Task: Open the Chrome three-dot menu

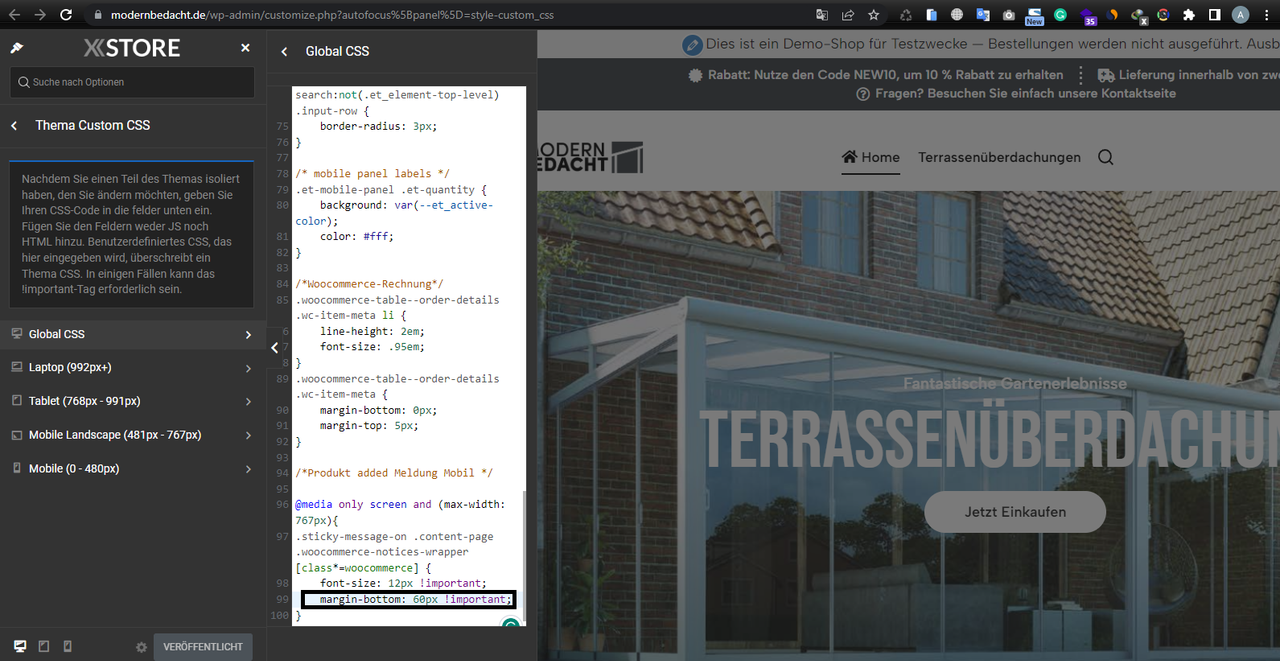Action: coord(1267,15)
